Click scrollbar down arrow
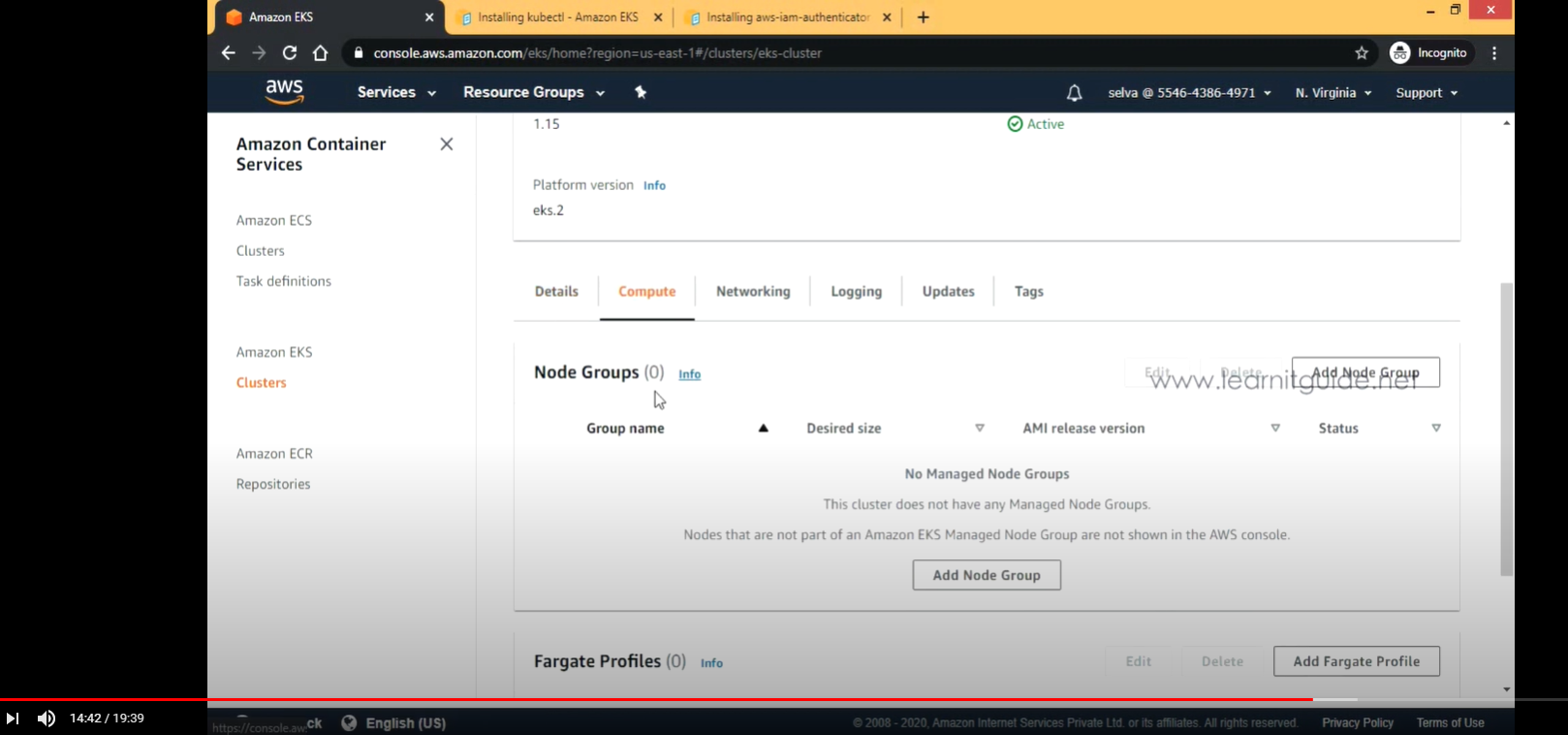 pos(1506,689)
